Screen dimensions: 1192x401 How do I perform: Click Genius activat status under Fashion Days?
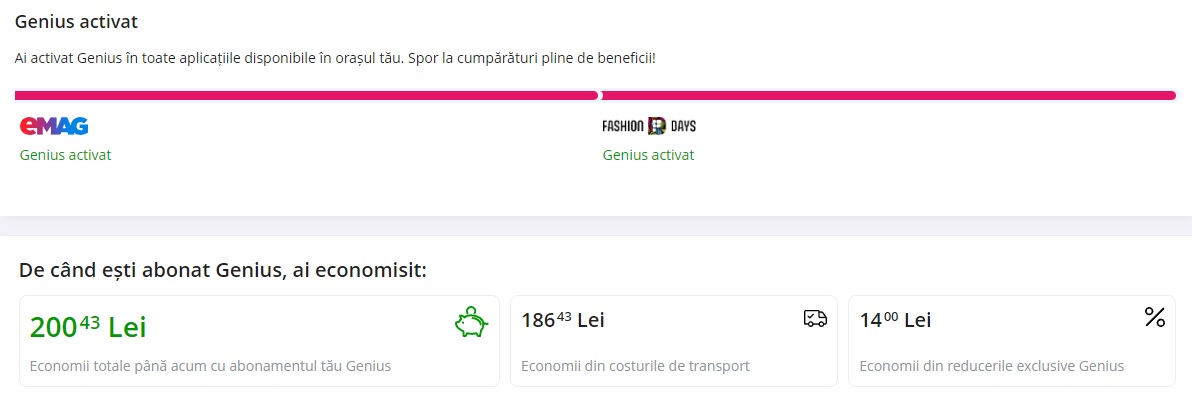pyautogui.click(x=648, y=155)
